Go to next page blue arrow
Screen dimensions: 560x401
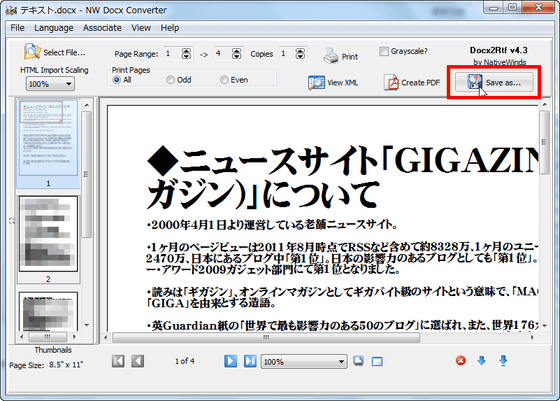[230, 361]
